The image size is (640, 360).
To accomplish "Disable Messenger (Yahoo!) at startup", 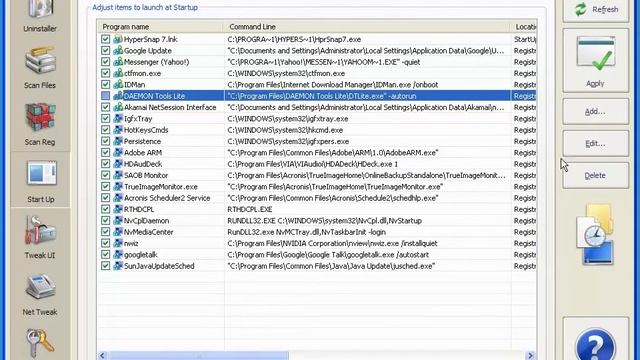I will [105, 62].
